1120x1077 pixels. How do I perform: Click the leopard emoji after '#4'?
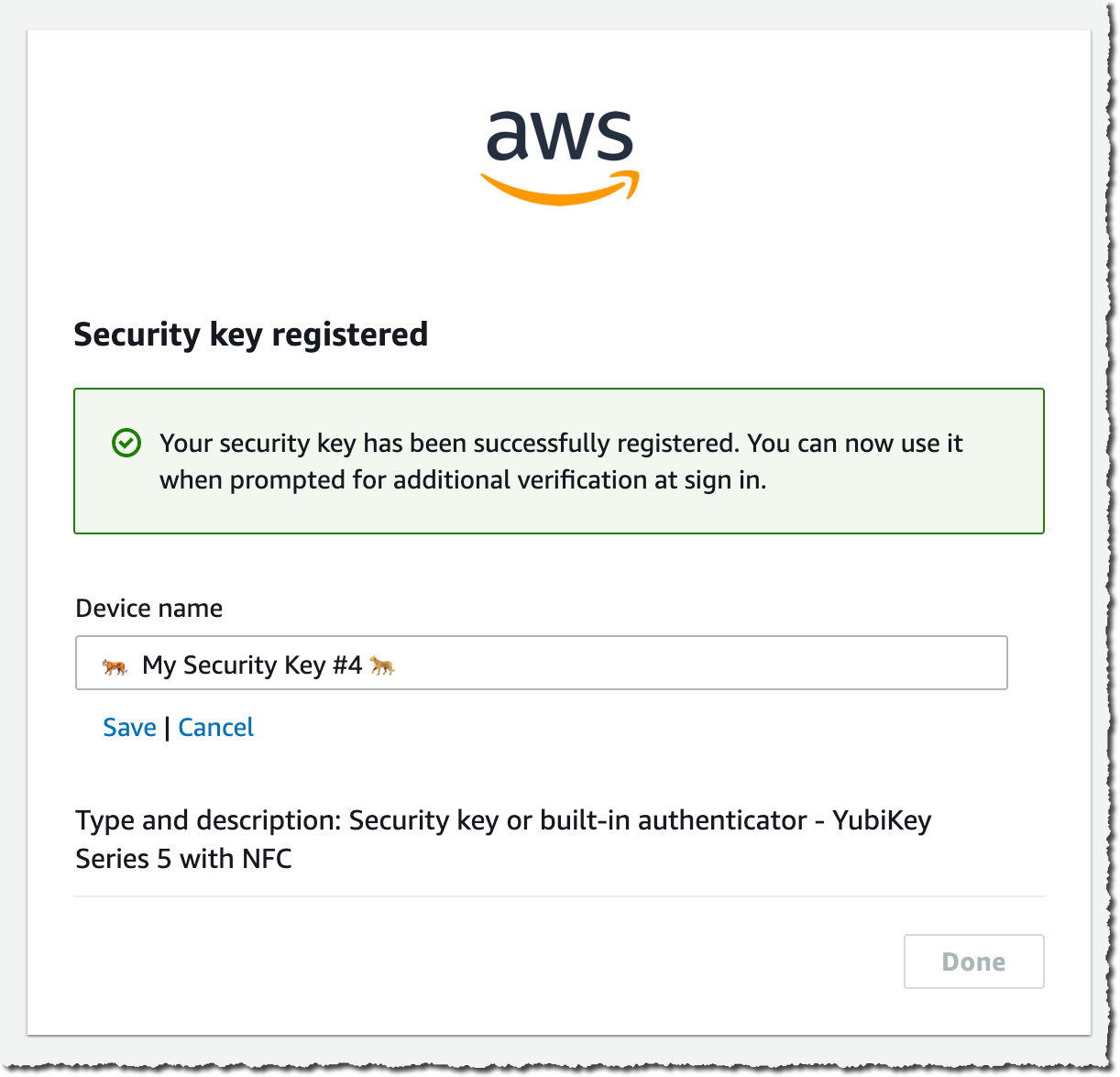pyautogui.click(x=382, y=665)
